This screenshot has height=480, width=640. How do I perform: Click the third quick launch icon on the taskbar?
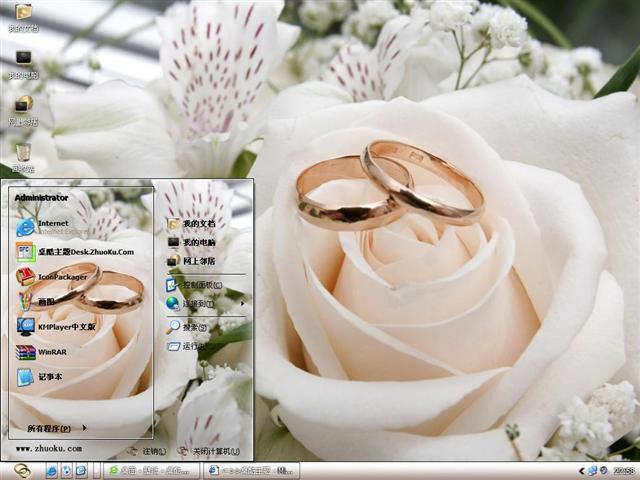click(x=81, y=471)
